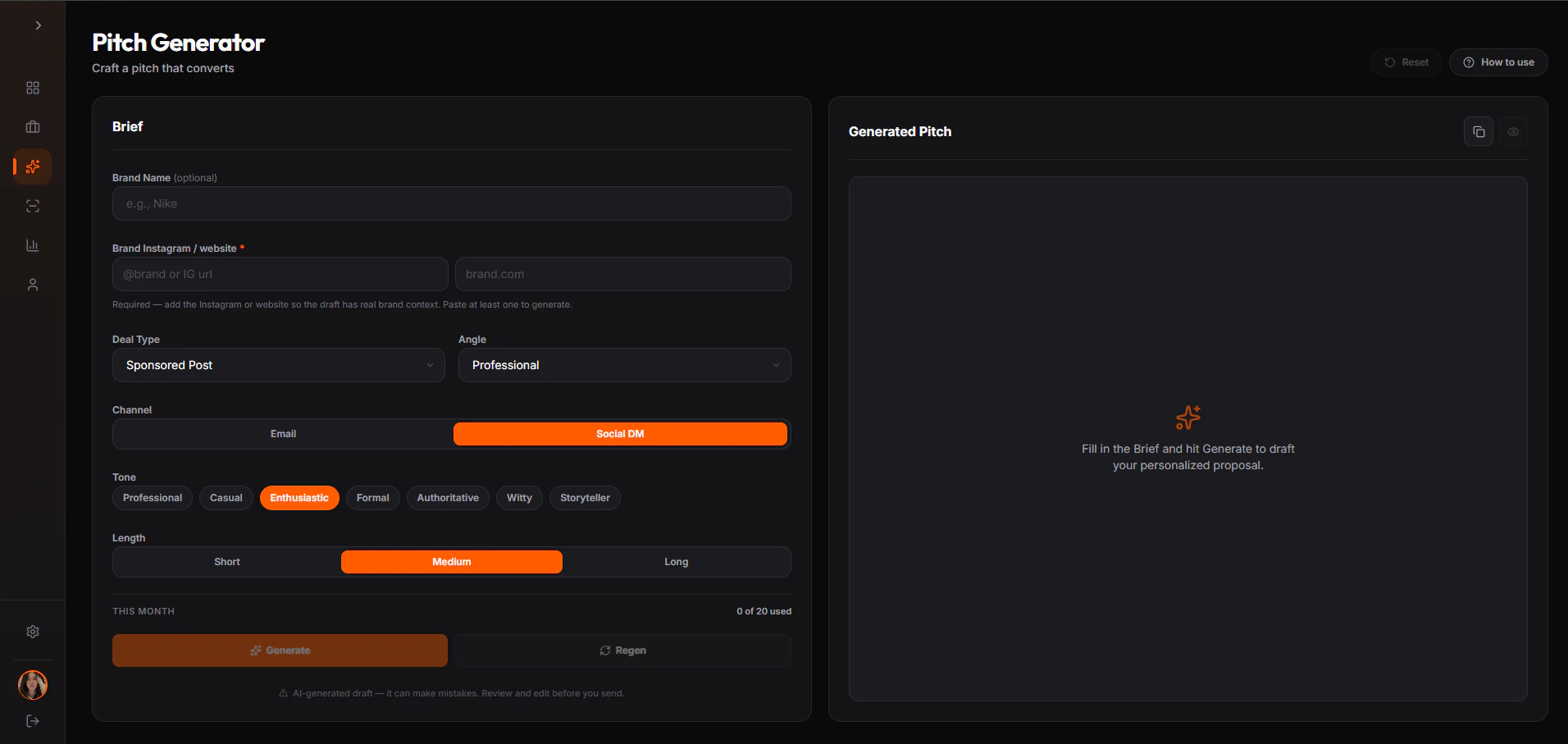This screenshot has height=744, width=1568.
Task: Open the briefcase deals icon in sidebar
Action: (33, 127)
